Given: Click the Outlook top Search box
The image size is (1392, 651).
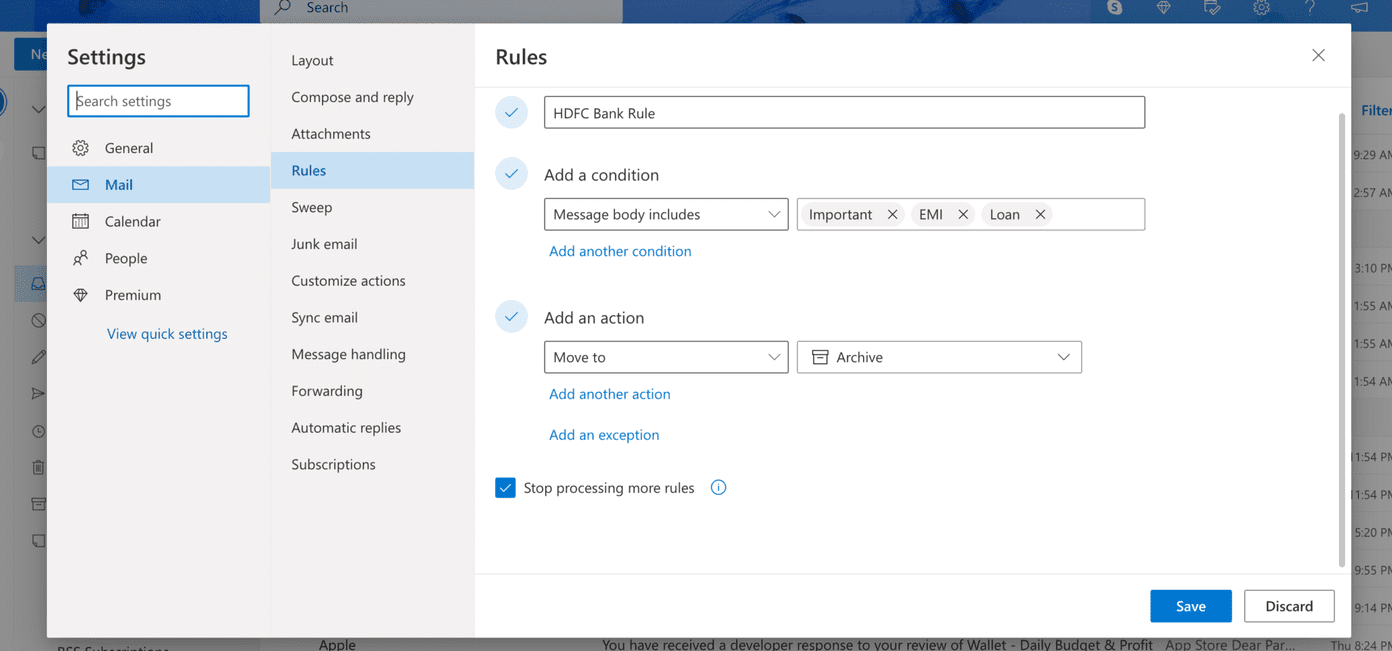Looking at the screenshot, I should pyautogui.click(x=441, y=9).
